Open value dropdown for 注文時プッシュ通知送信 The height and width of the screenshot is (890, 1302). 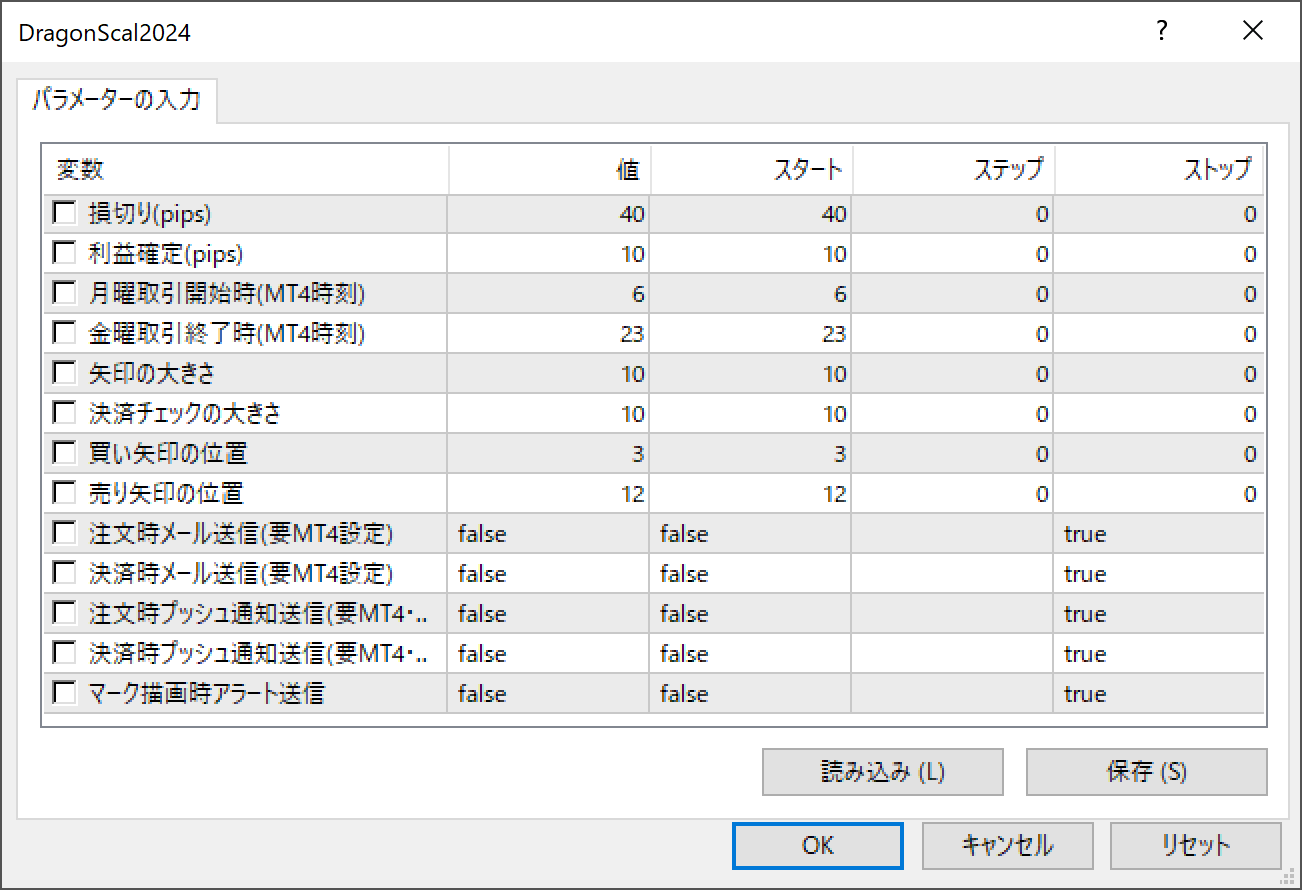click(x=549, y=613)
